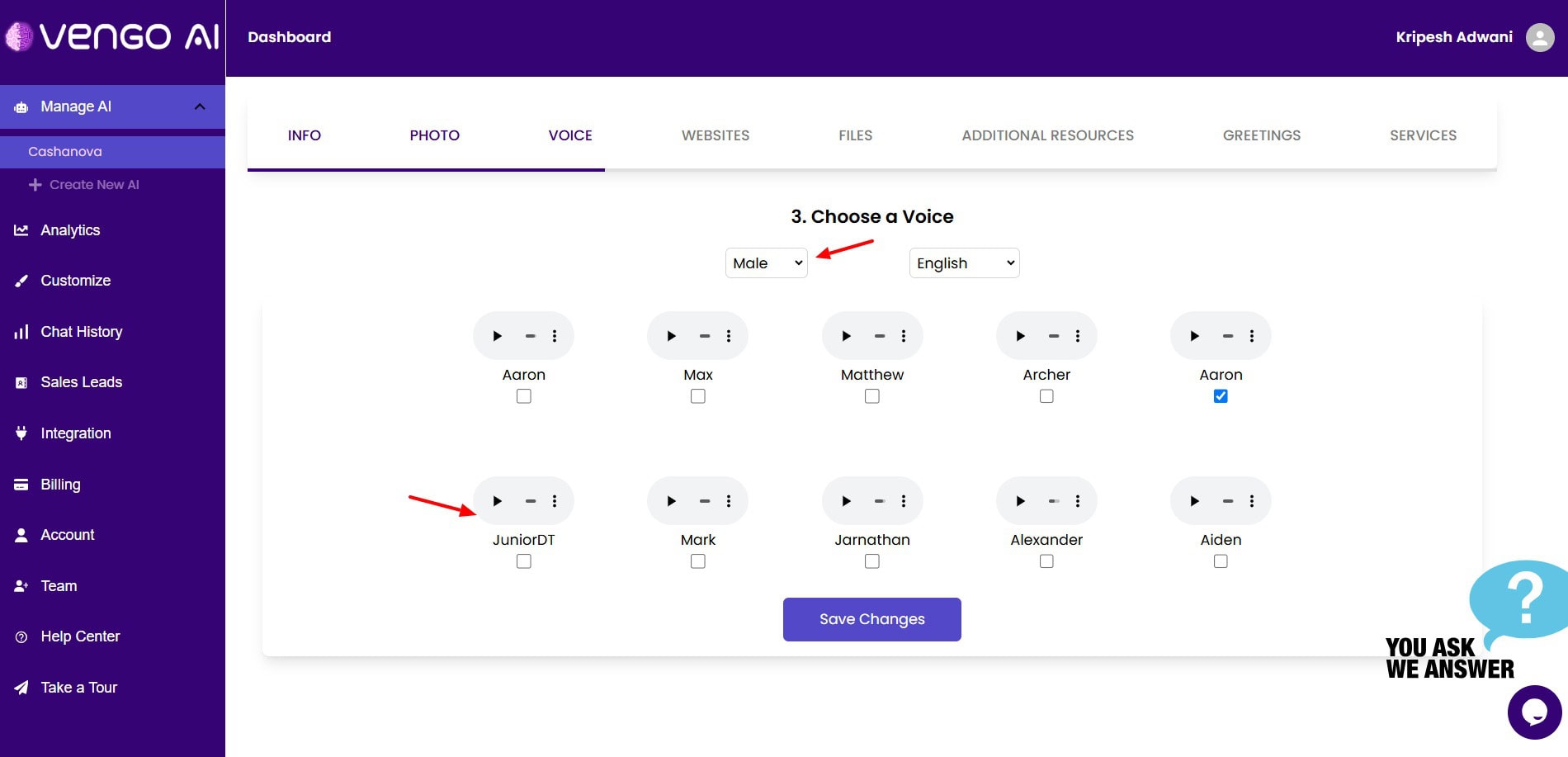Adjust the Matthew voice volume bar
Image resolution: width=1568 pixels, height=757 pixels.
(x=880, y=336)
